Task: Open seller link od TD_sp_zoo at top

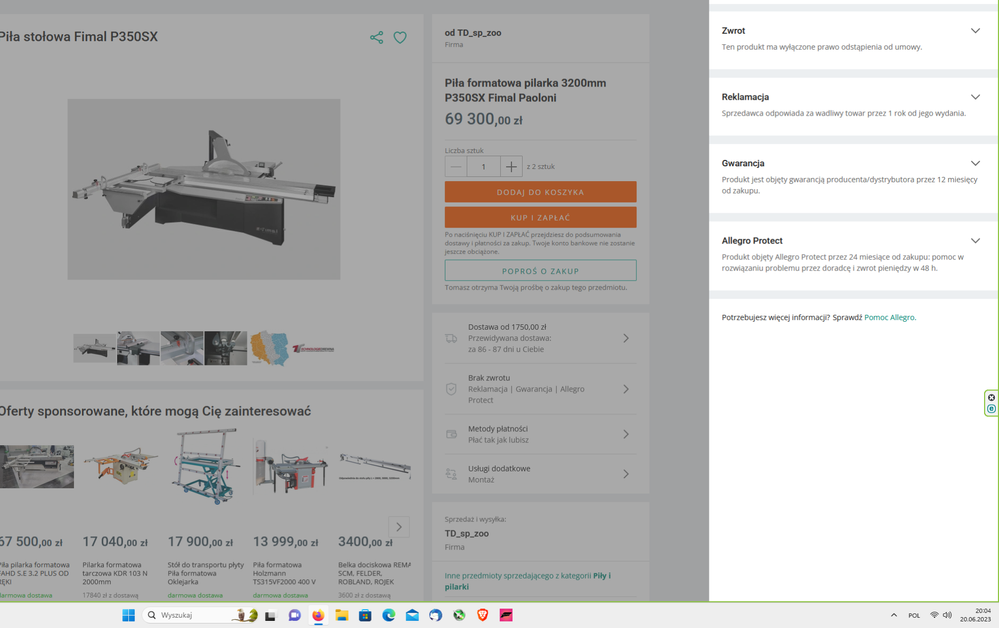Action: [x=473, y=32]
